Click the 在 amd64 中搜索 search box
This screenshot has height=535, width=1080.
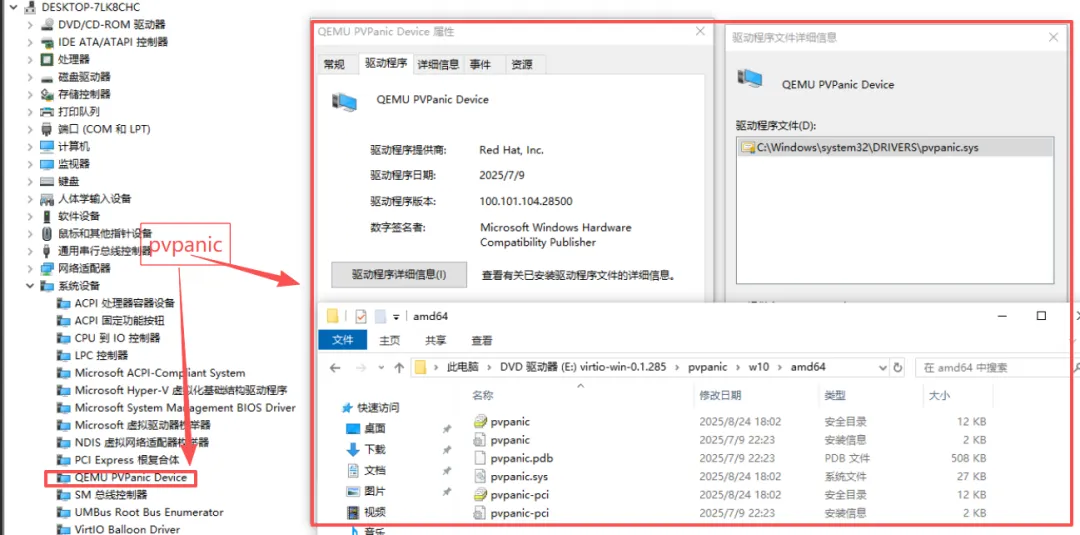(997, 368)
